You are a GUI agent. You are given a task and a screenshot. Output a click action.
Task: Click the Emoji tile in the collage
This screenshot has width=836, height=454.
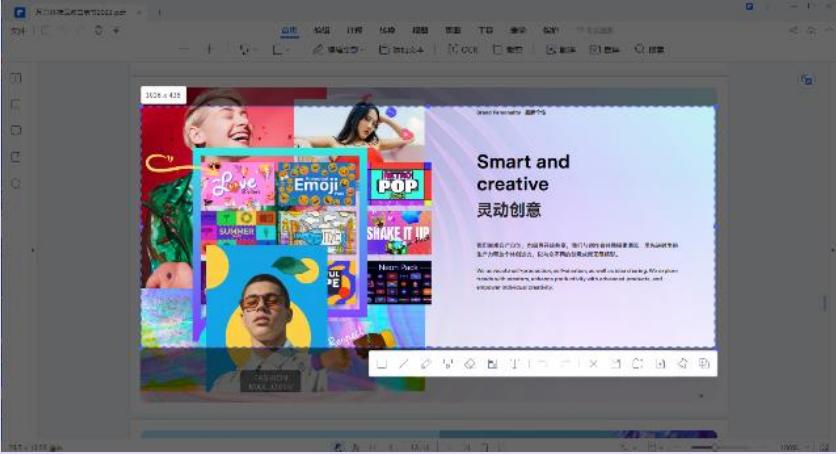(316, 184)
